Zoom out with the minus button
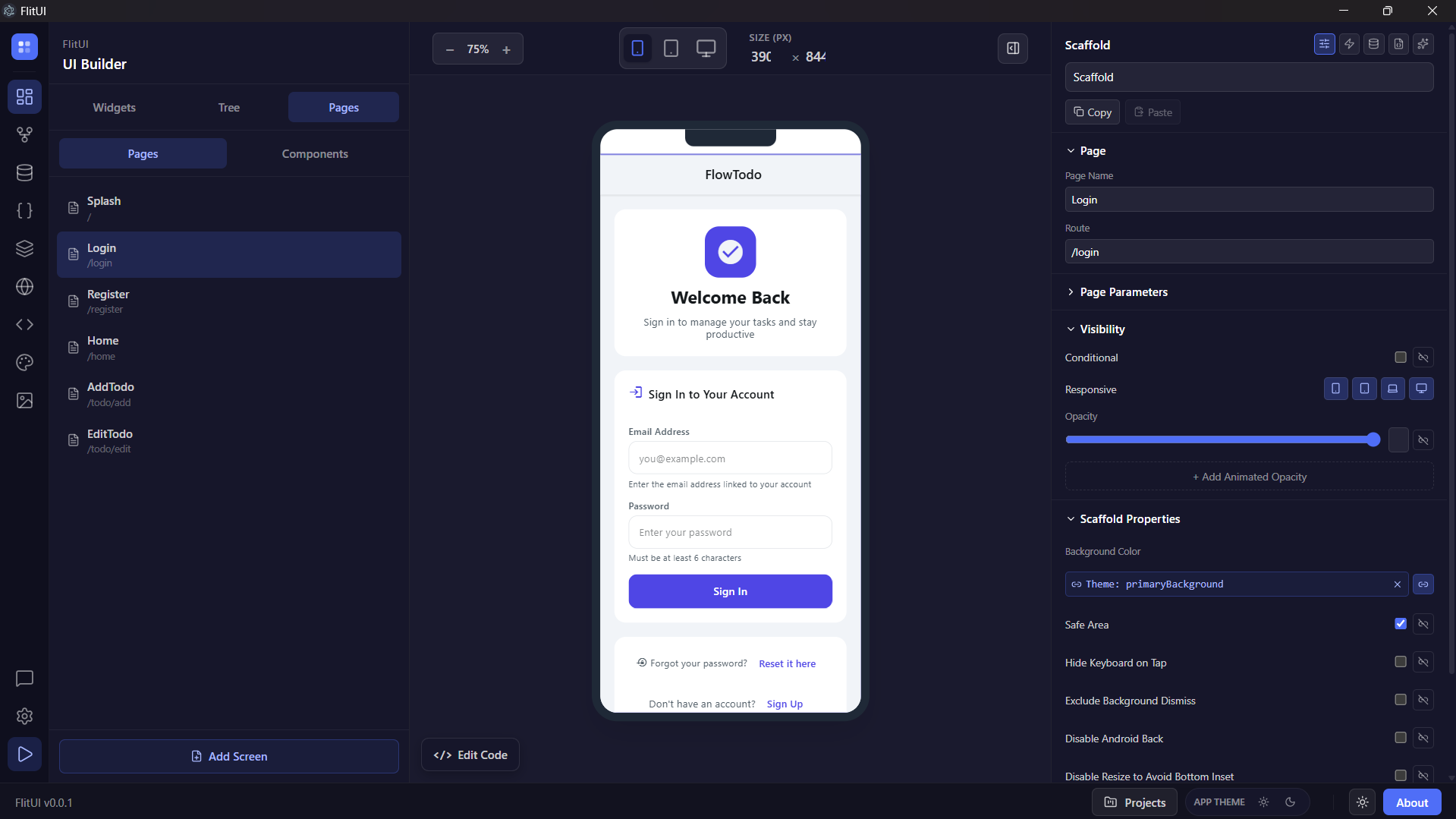 [x=450, y=49]
